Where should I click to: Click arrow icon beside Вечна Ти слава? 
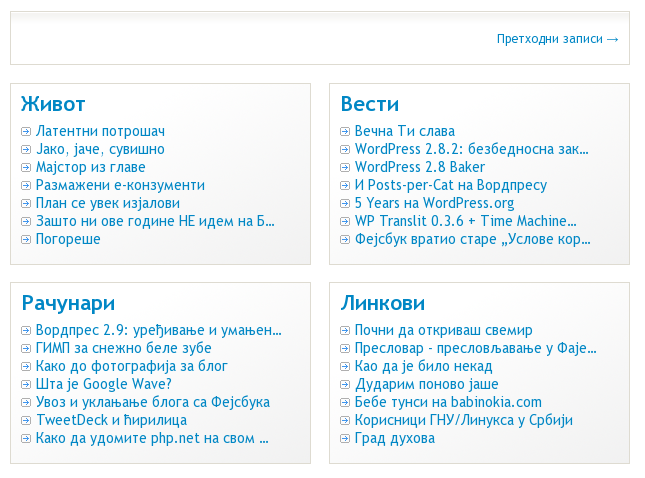point(345,132)
